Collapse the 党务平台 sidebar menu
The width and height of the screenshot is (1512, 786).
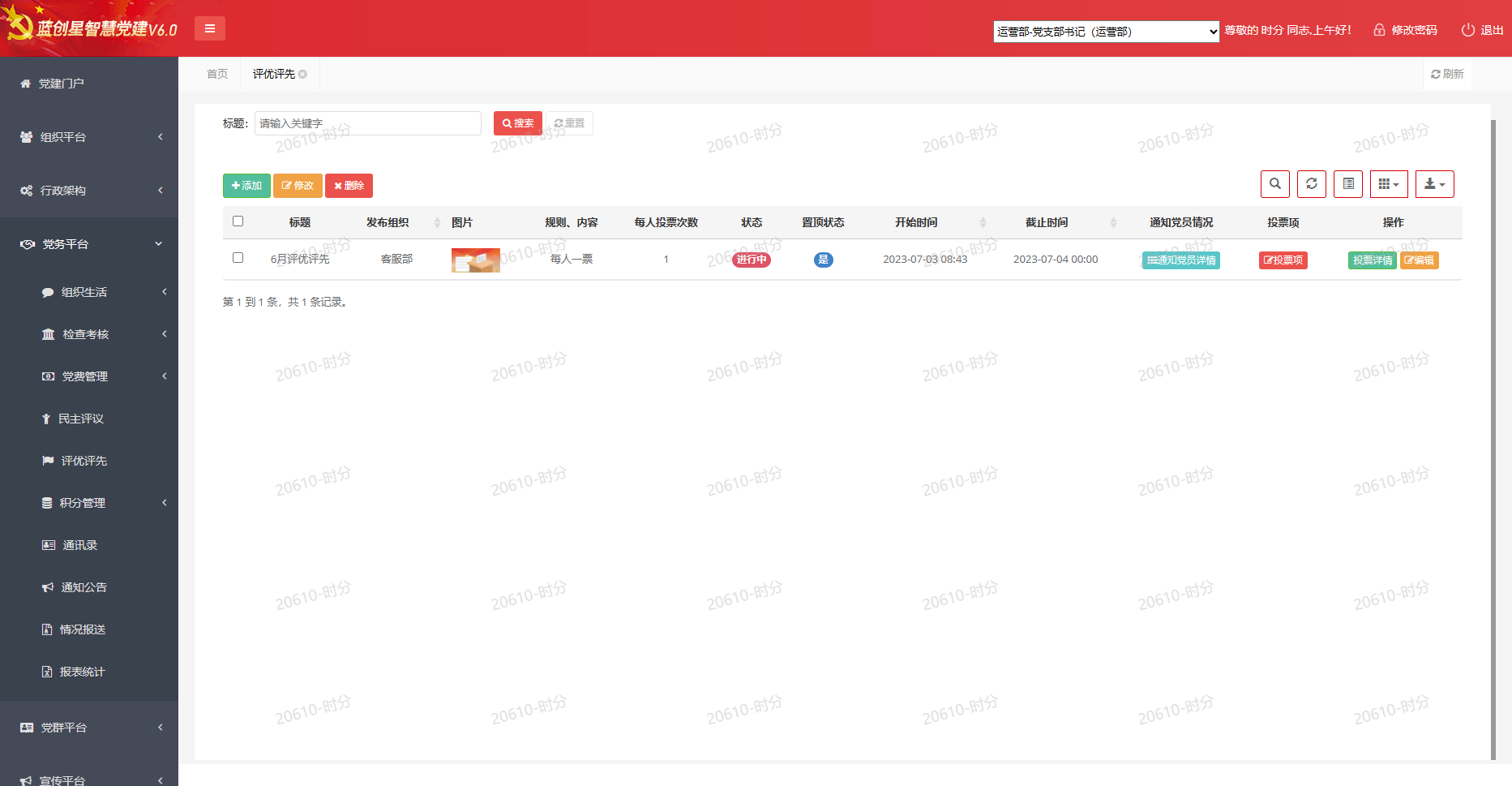89,244
